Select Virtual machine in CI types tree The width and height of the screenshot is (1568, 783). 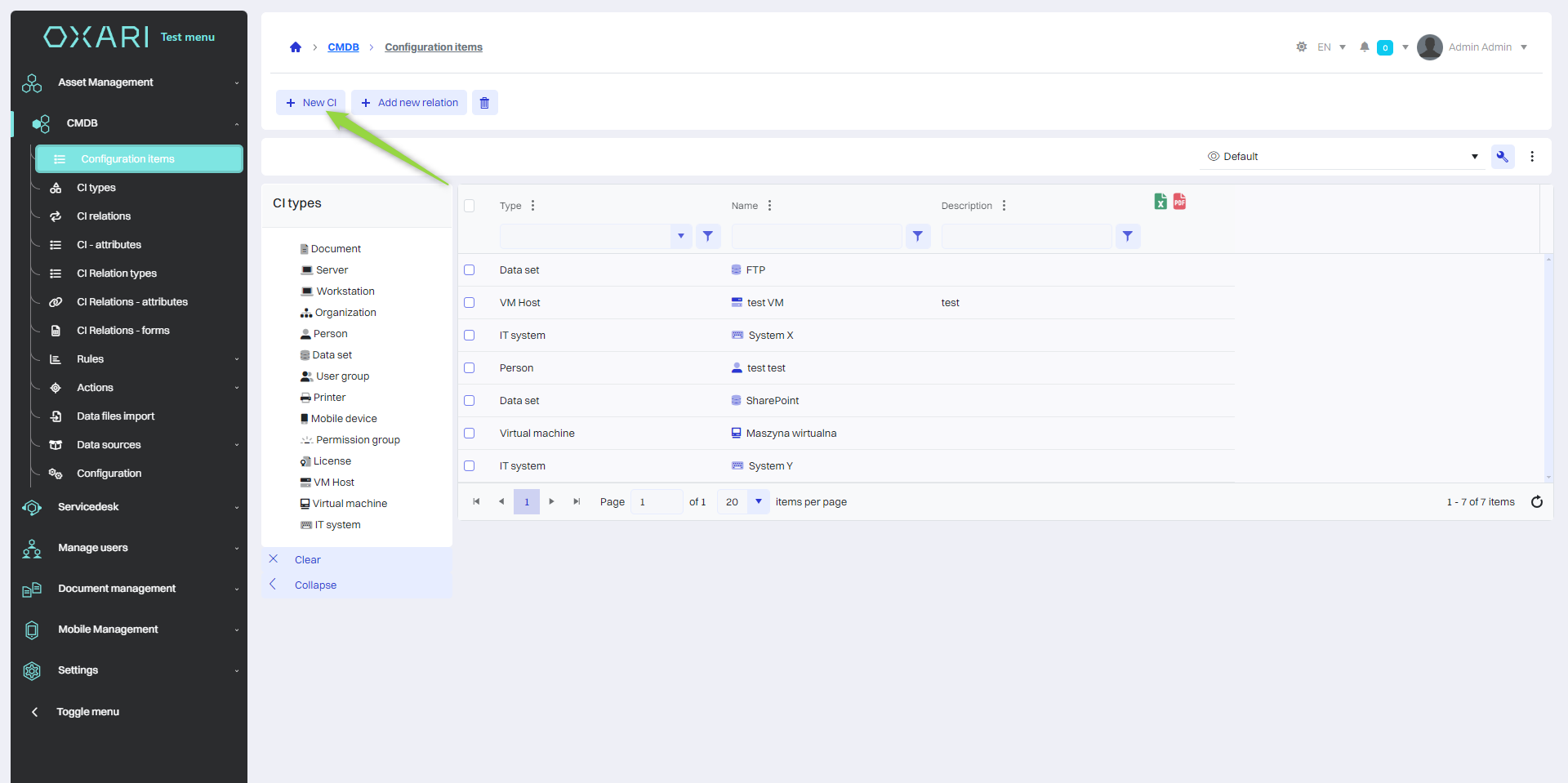(350, 504)
